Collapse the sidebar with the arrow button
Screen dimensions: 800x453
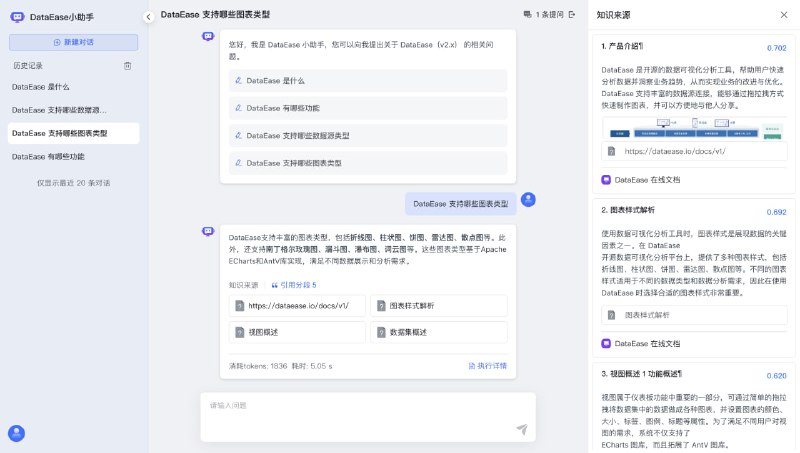tap(148, 16)
